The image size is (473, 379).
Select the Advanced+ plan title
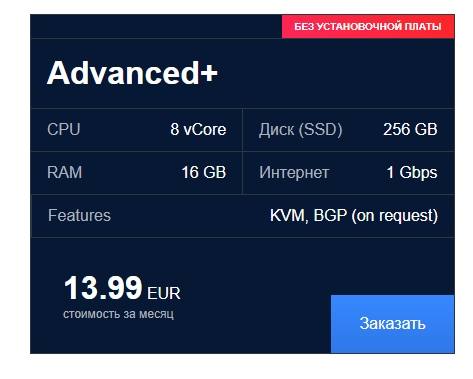tap(132, 73)
